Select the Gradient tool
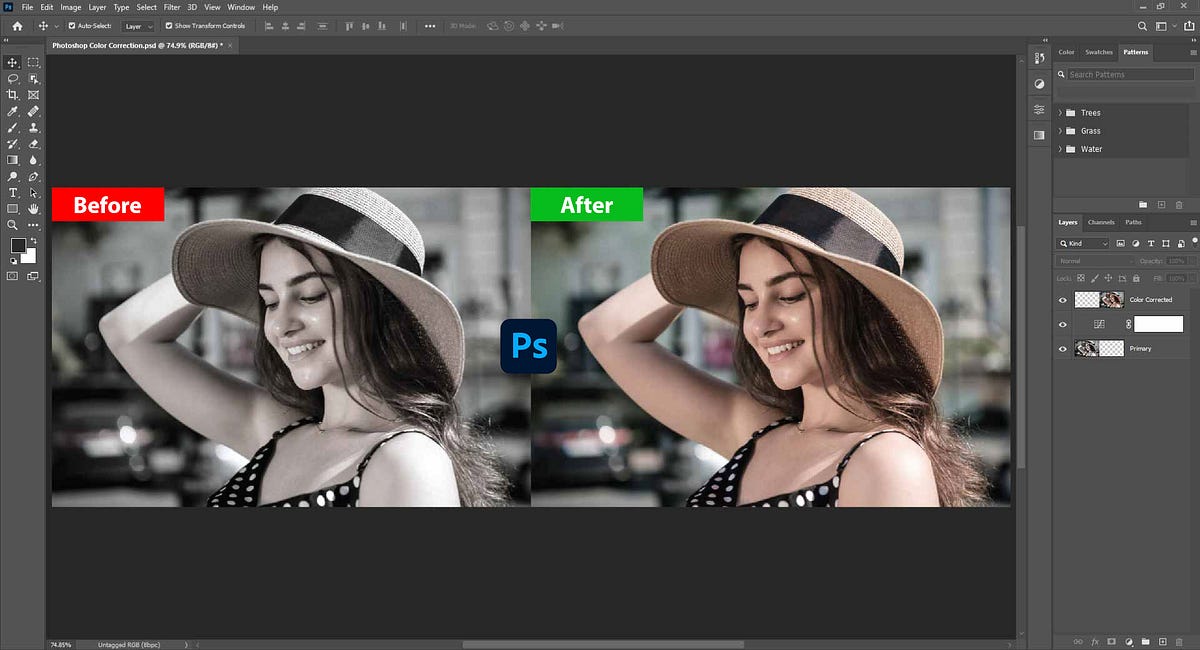 point(13,159)
